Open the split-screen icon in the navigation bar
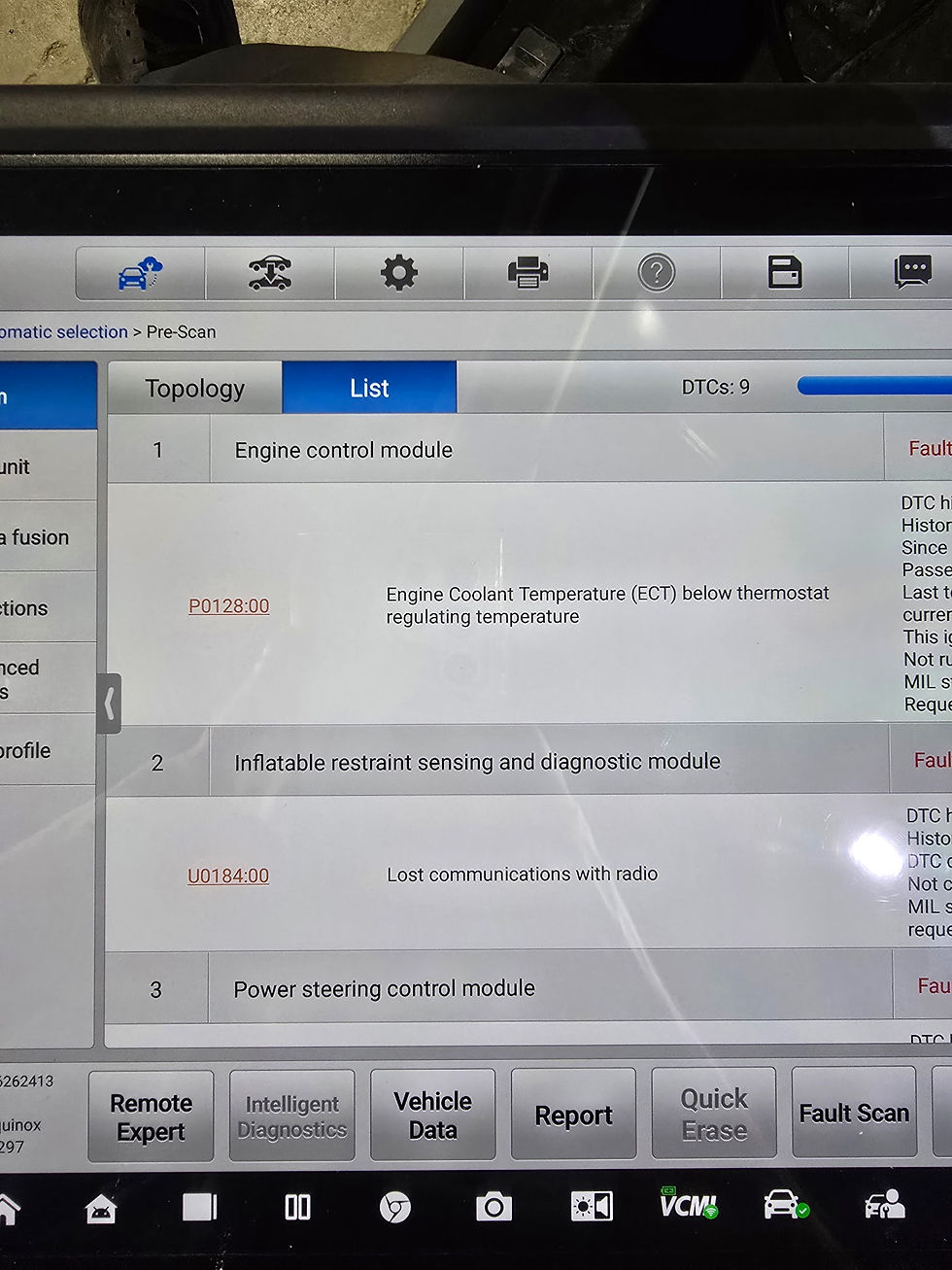Screen dimensions: 952x1270 pos(297,1207)
